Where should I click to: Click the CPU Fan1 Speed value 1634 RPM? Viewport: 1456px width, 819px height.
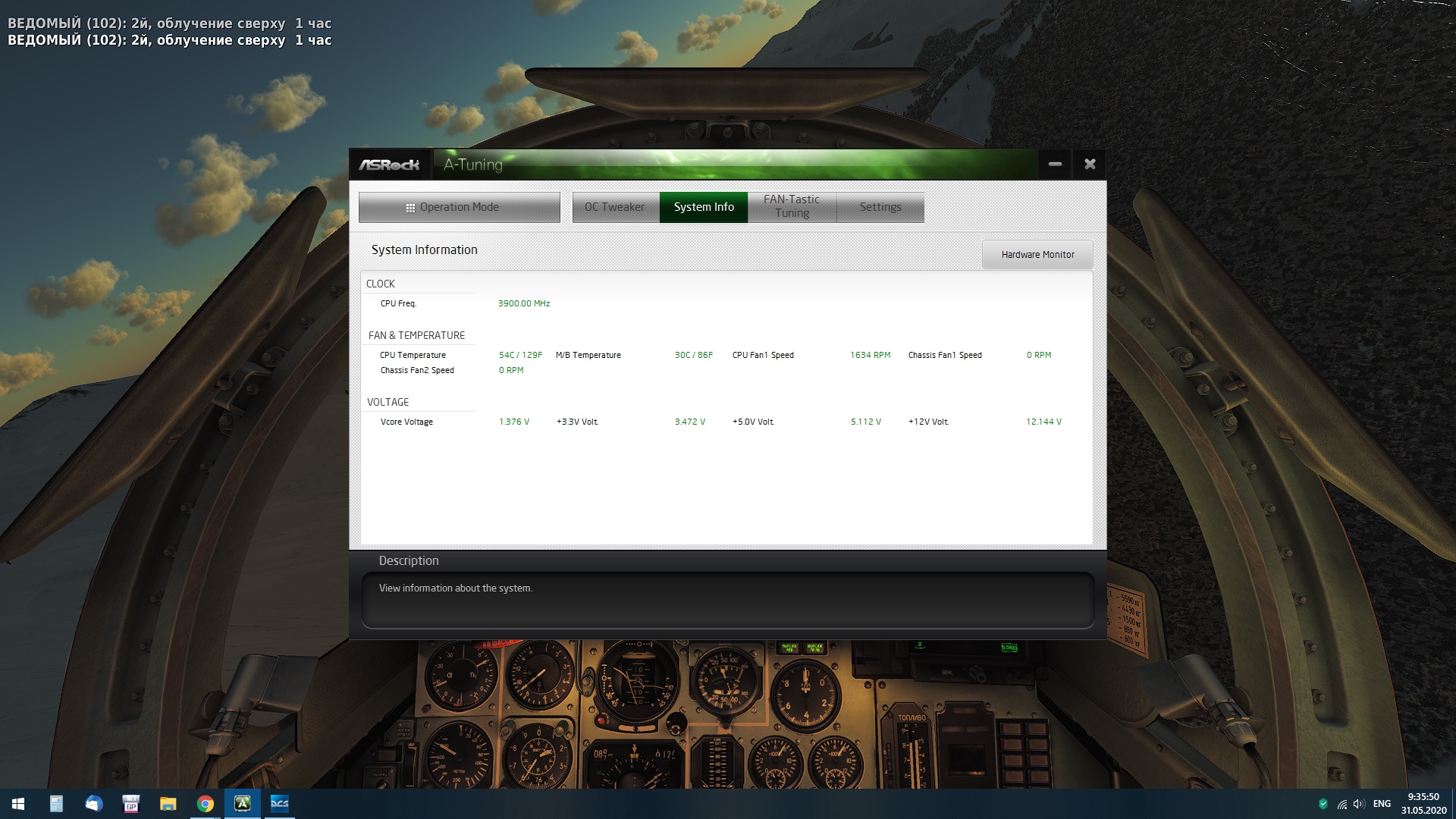870,355
